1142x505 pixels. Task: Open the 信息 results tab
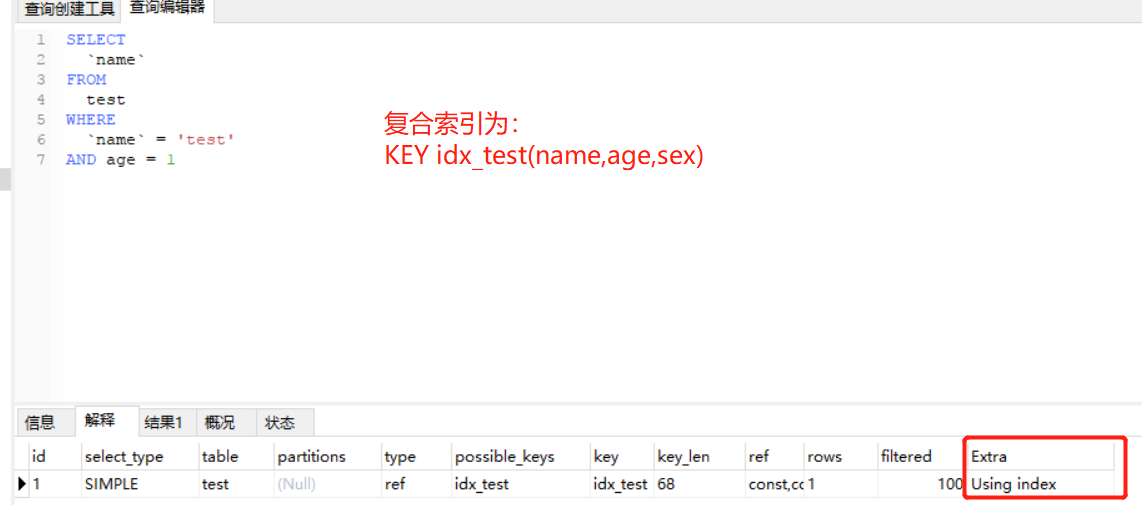[40, 422]
